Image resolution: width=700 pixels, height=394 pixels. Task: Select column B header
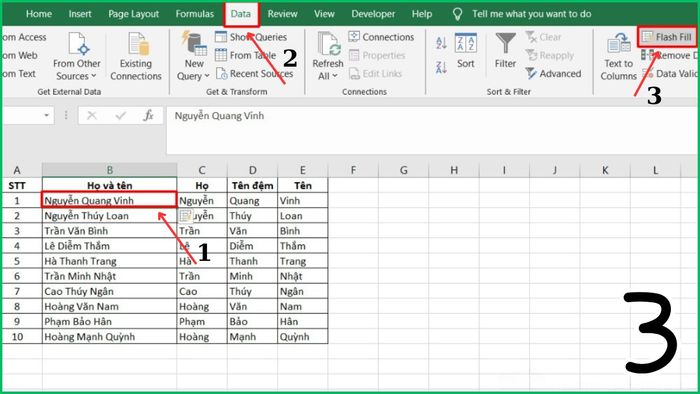pos(109,170)
